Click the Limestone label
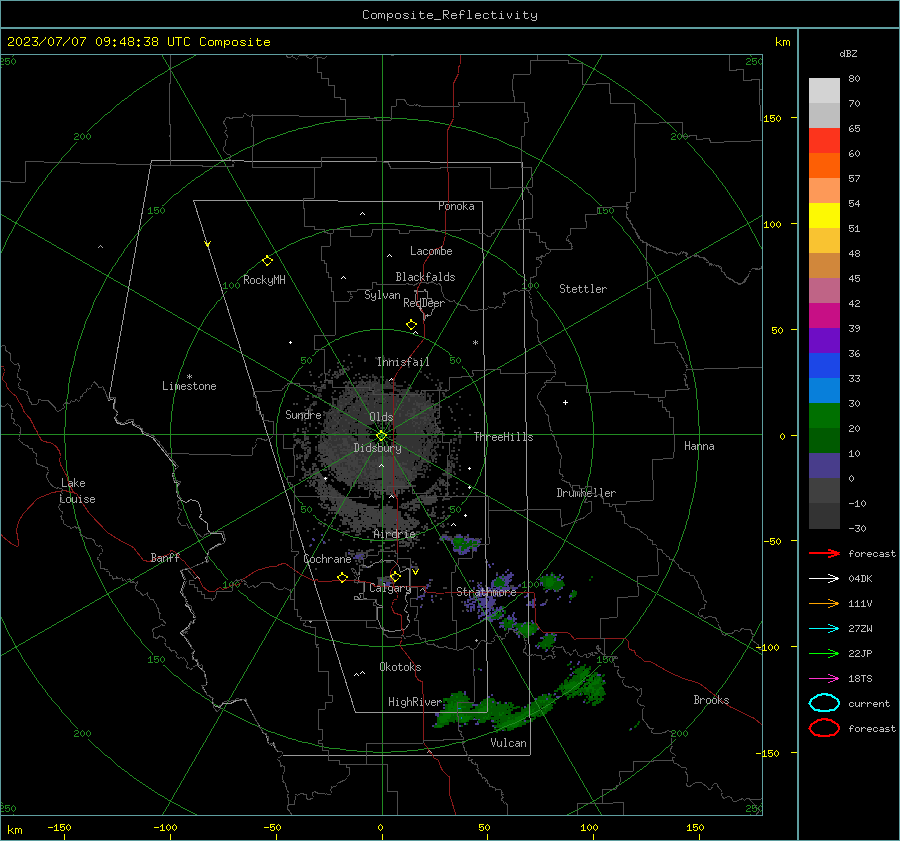 tap(189, 386)
